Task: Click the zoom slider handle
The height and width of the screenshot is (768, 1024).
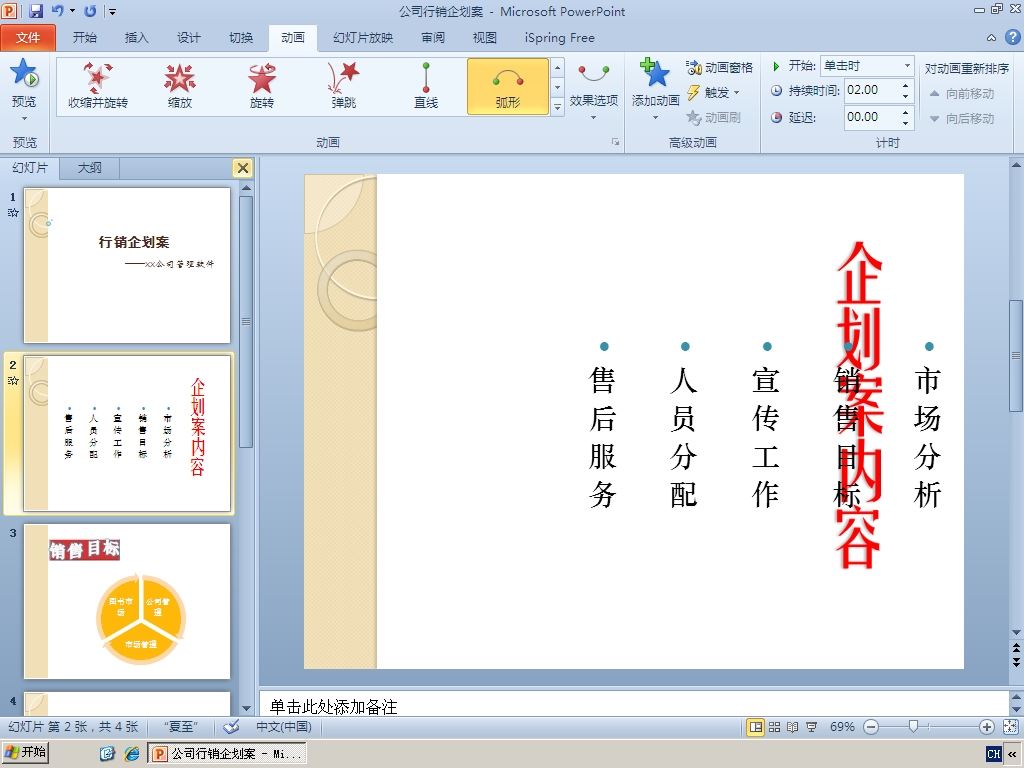Action: (x=914, y=726)
